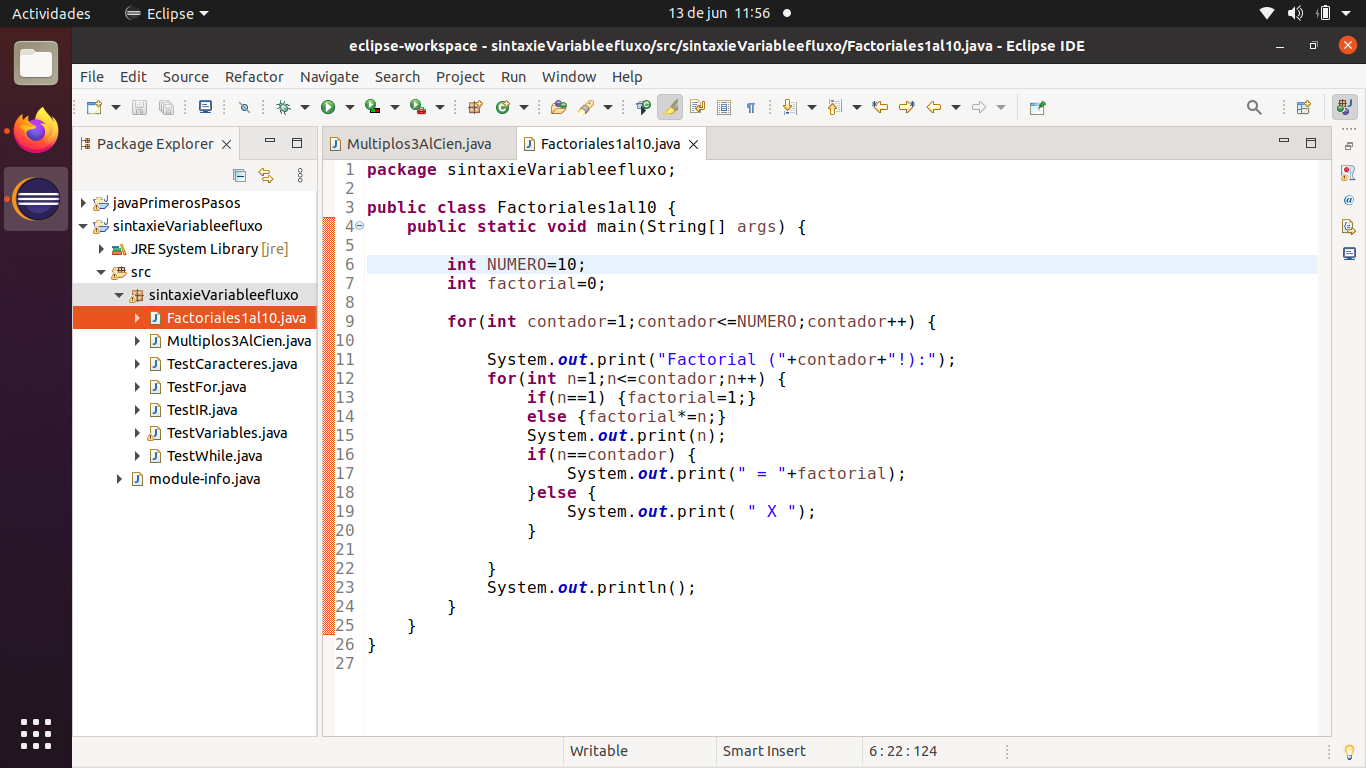Viewport: 1366px width, 768px height.
Task: Create a New Java Package icon
Action: [x=475, y=107]
